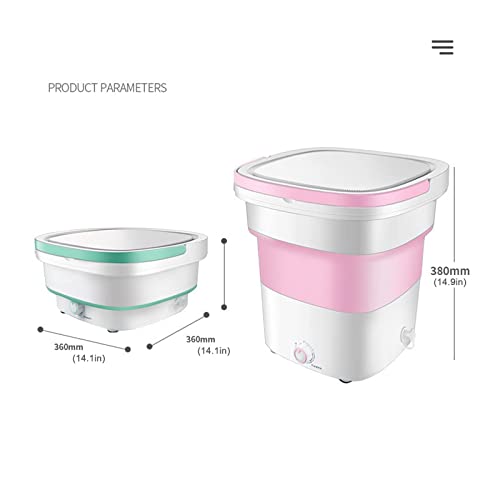500x500 pixels.
Task: Click the right end dot of the width line
Action: (128, 349)
